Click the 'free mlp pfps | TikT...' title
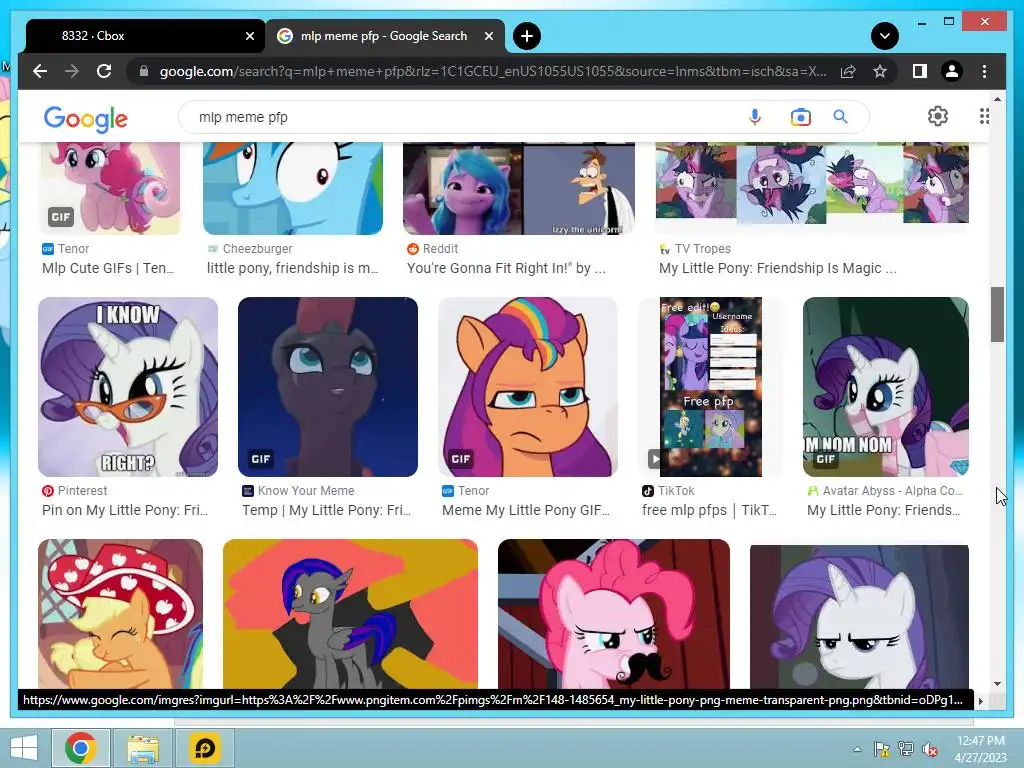This screenshot has width=1024, height=768. pos(709,510)
